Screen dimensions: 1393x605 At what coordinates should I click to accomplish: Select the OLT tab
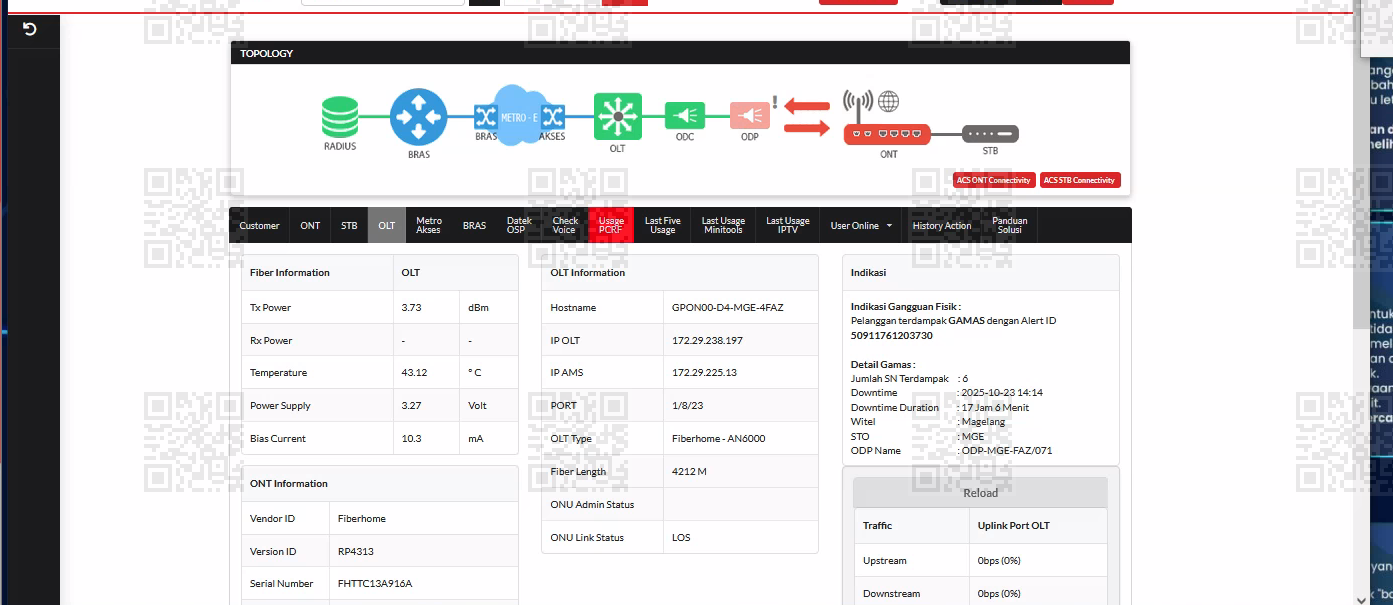(x=387, y=225)
